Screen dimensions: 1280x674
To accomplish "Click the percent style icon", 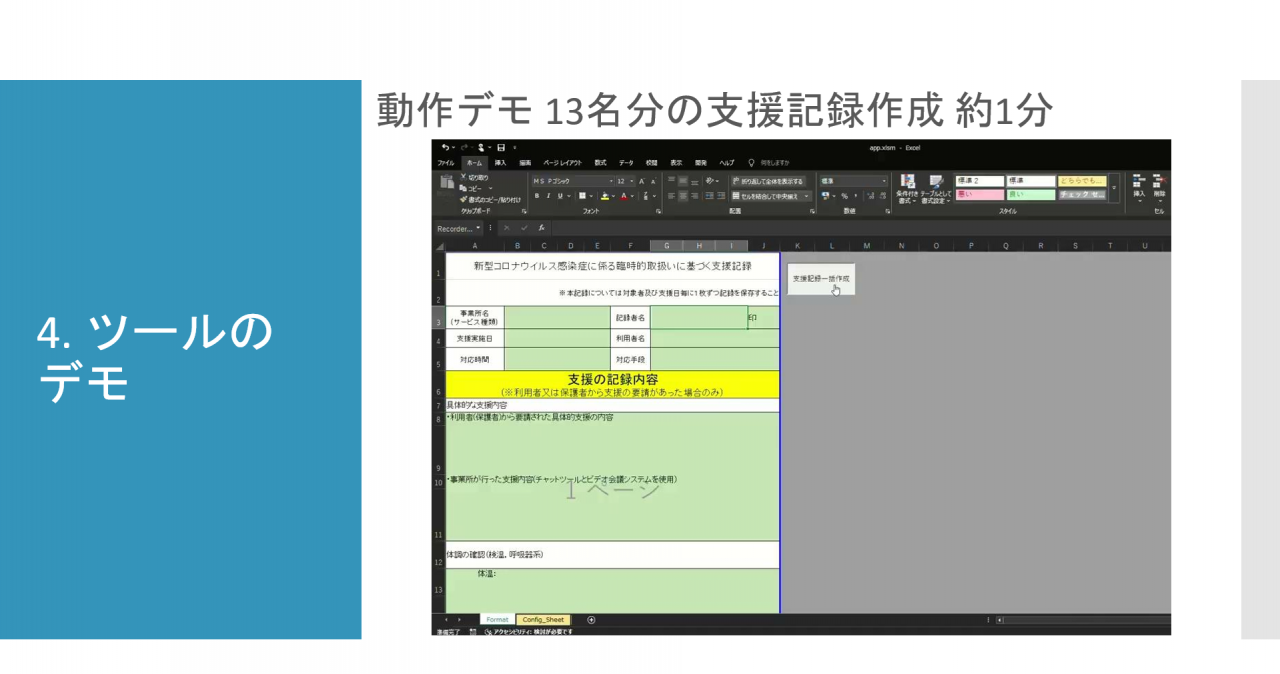I will coord(843,196).
